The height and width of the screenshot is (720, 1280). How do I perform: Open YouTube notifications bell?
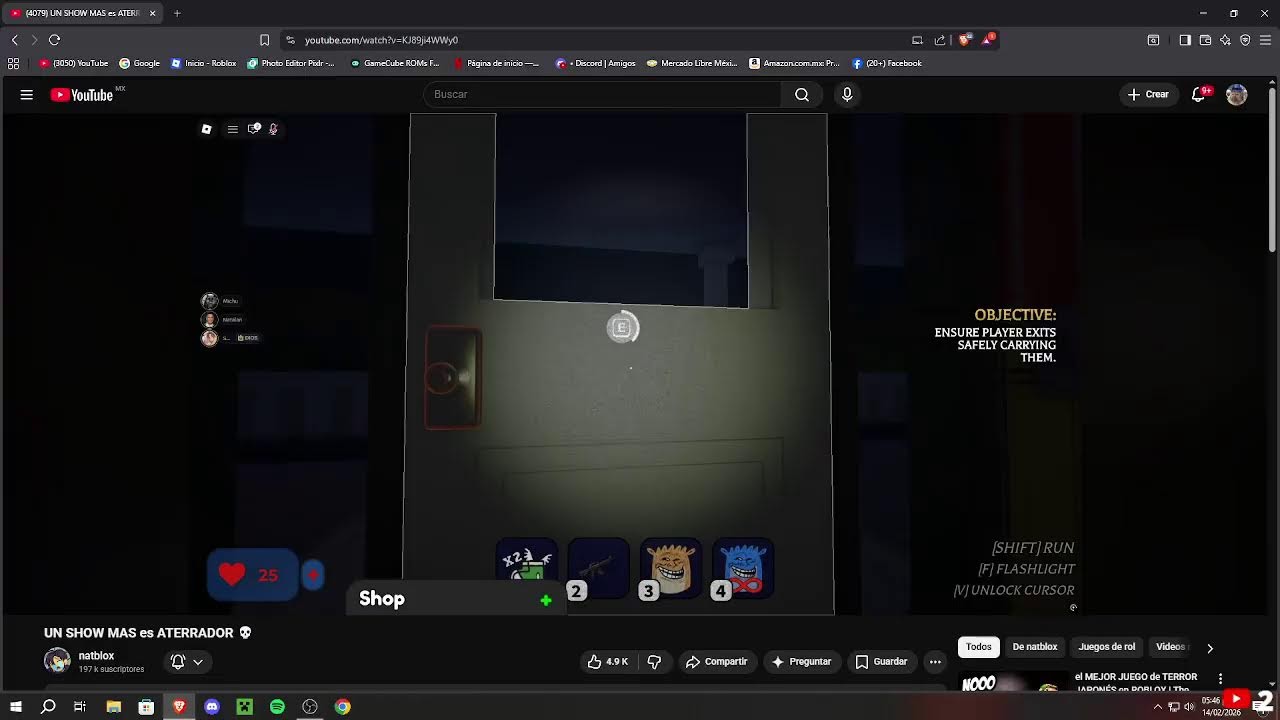pyautogui.click(x=1199, y=94)
